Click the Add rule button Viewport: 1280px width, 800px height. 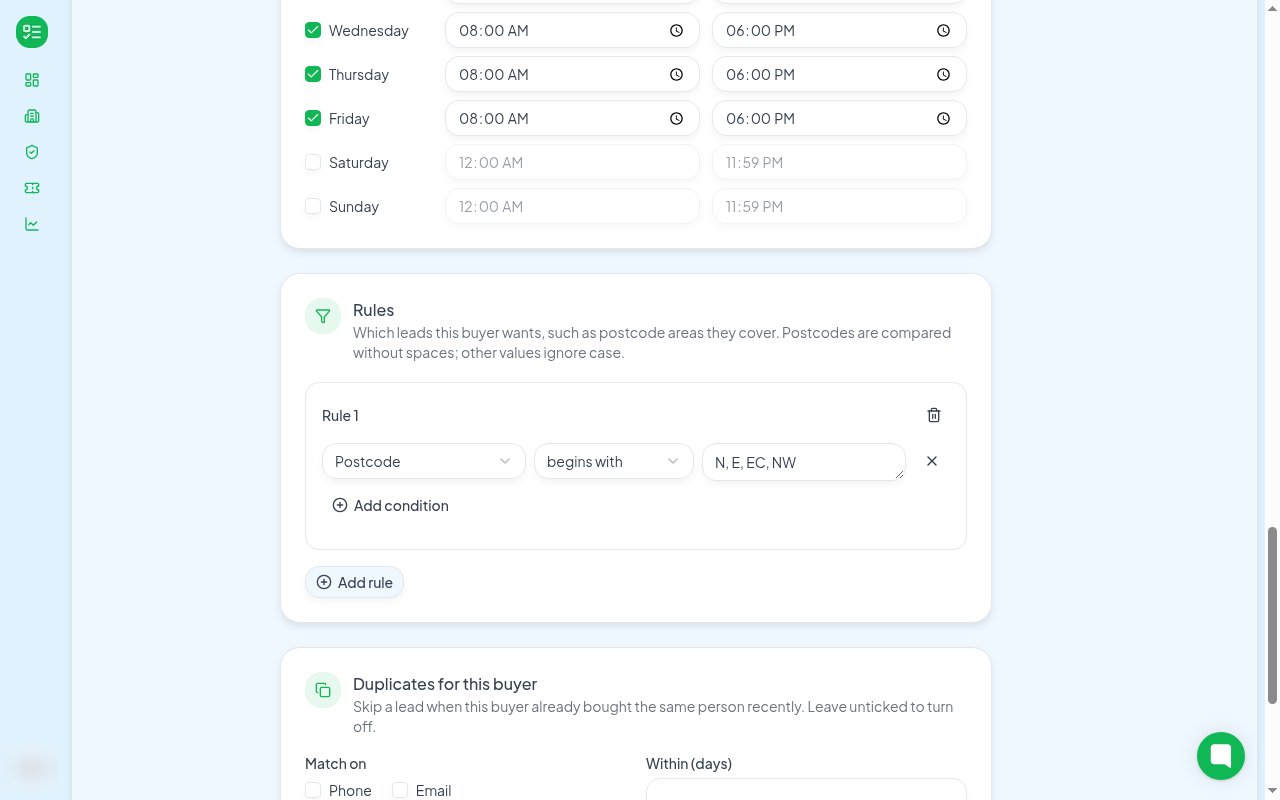coord(354,582)
